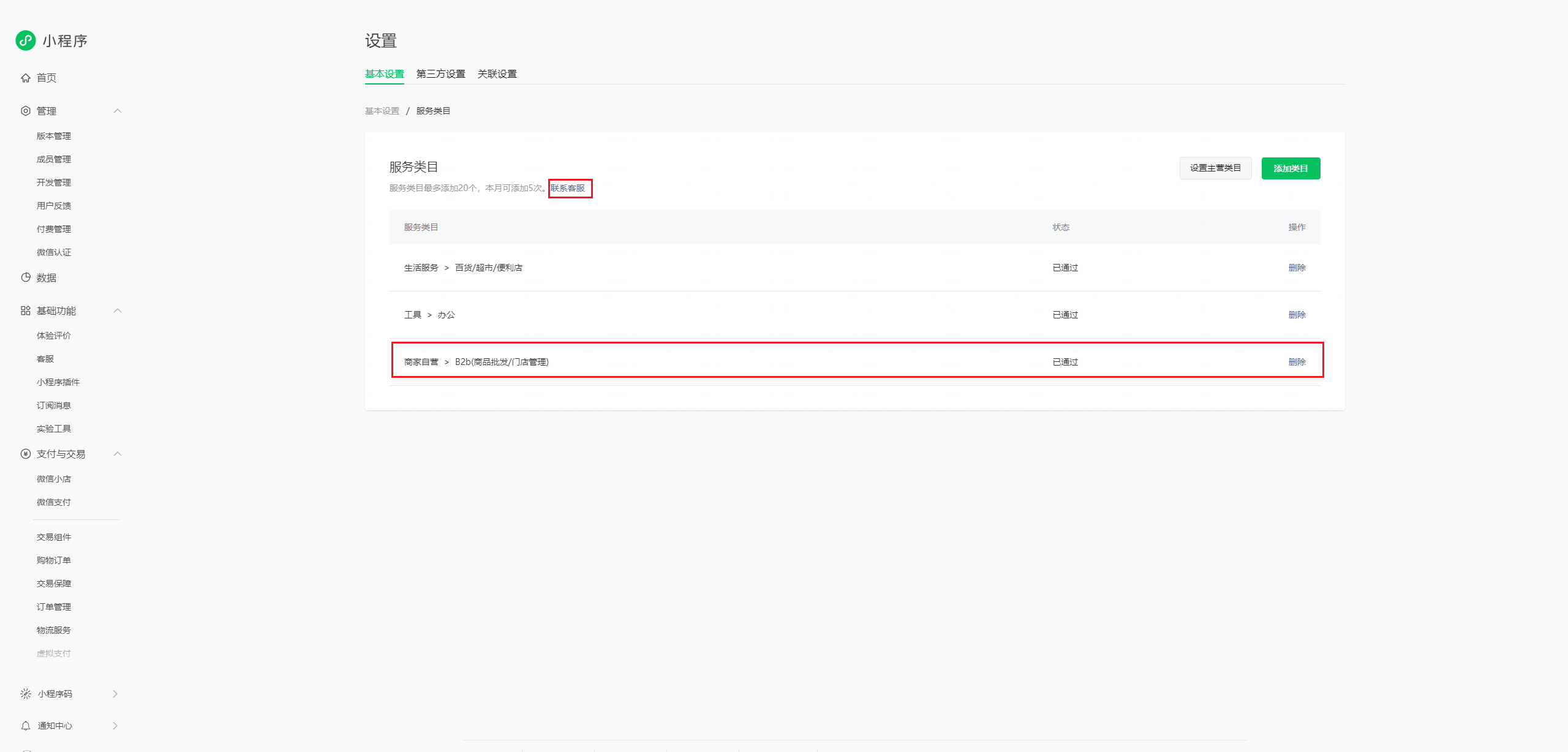The image size is (1568, 752).
Task: Open 小程序插件 in the sidebar
Action: [x=58, y=382]
